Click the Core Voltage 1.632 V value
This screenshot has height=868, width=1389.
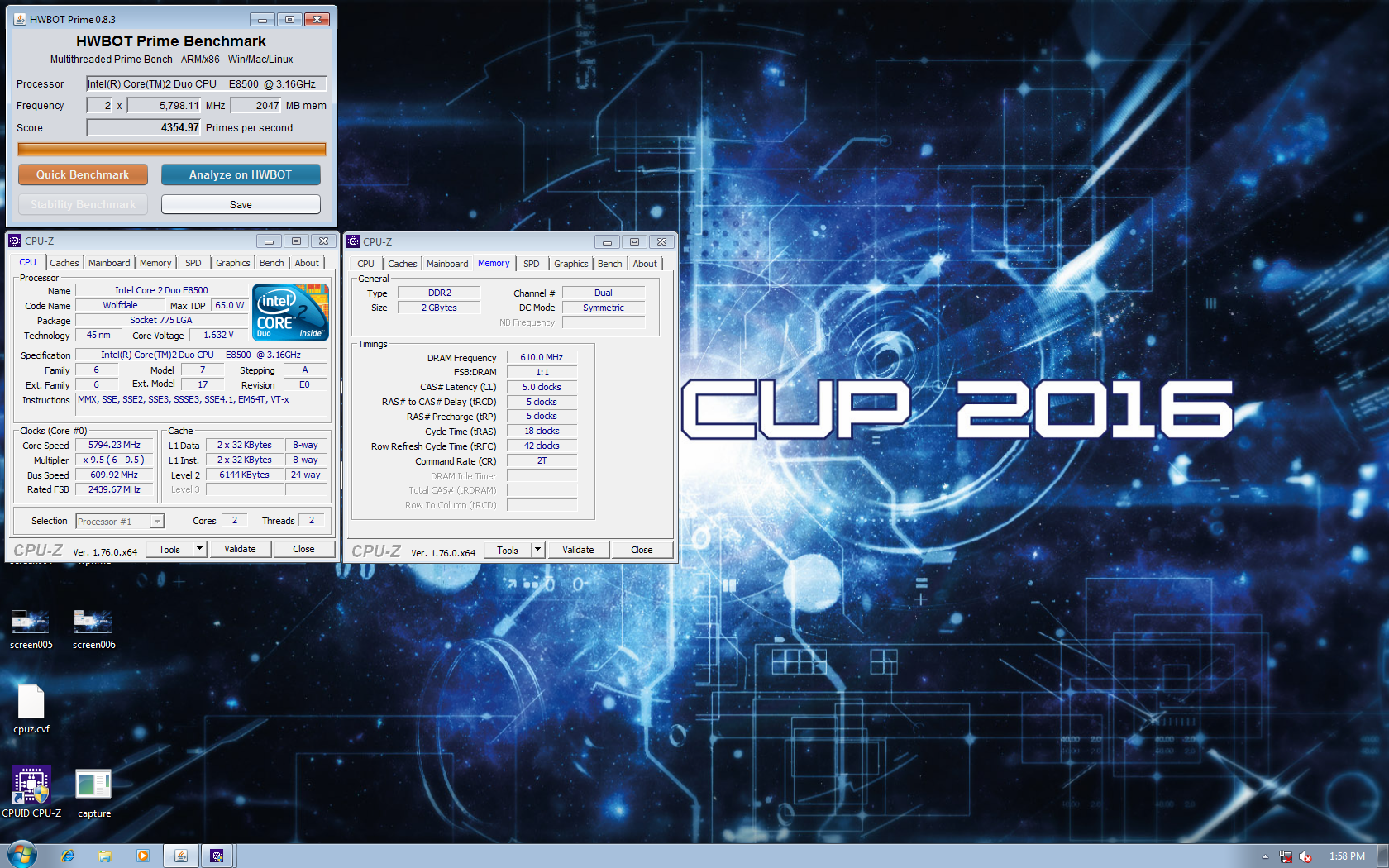pyautogui.click(x=218, y=335)
